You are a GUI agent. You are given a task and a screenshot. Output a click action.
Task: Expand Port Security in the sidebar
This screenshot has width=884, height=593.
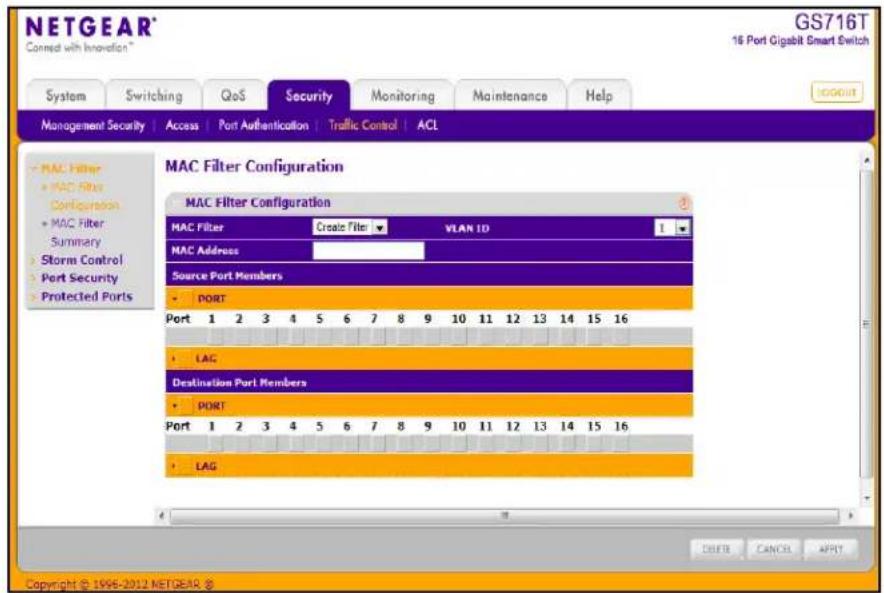pos(79,278)
